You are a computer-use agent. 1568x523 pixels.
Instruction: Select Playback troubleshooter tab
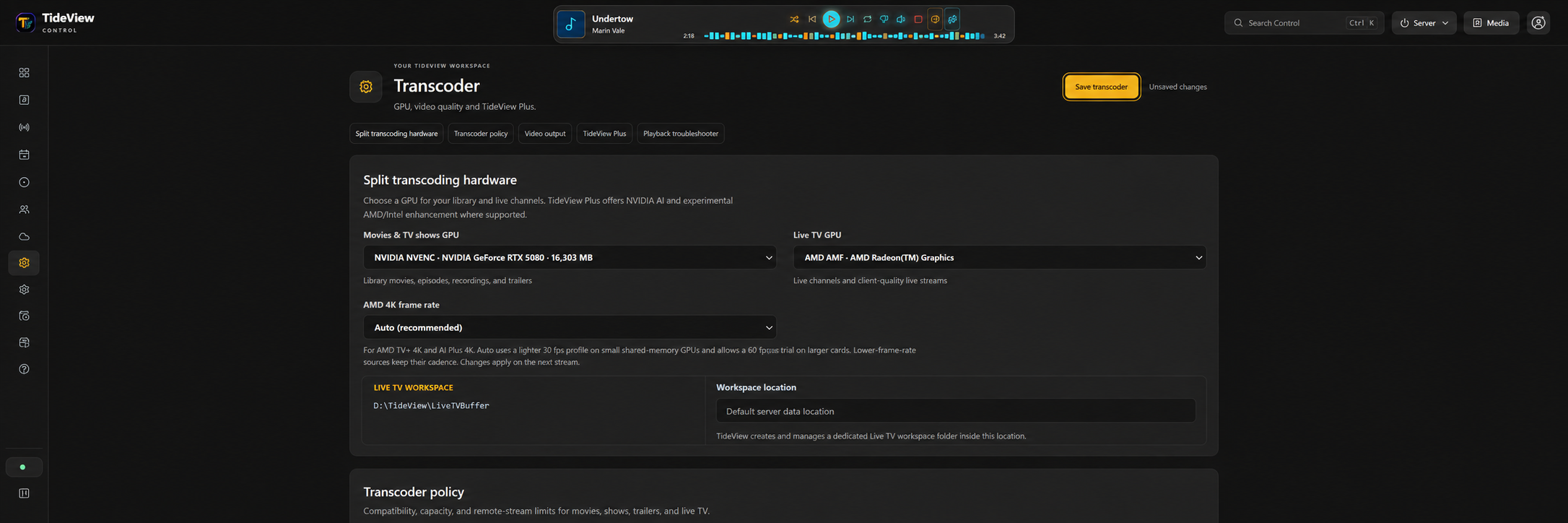[x=681, y=134]
